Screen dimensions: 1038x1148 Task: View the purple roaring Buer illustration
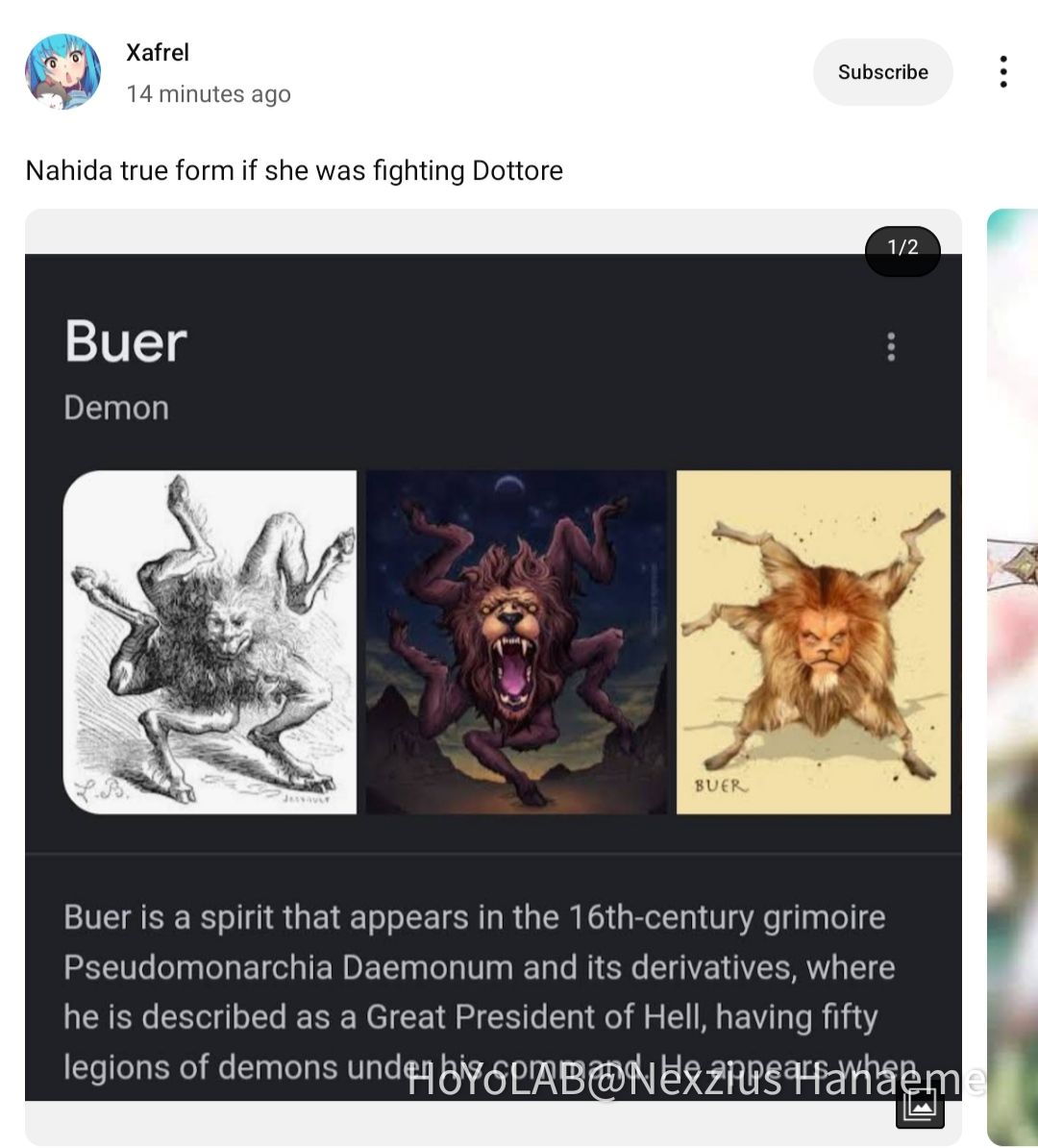(x=516, y=641)
